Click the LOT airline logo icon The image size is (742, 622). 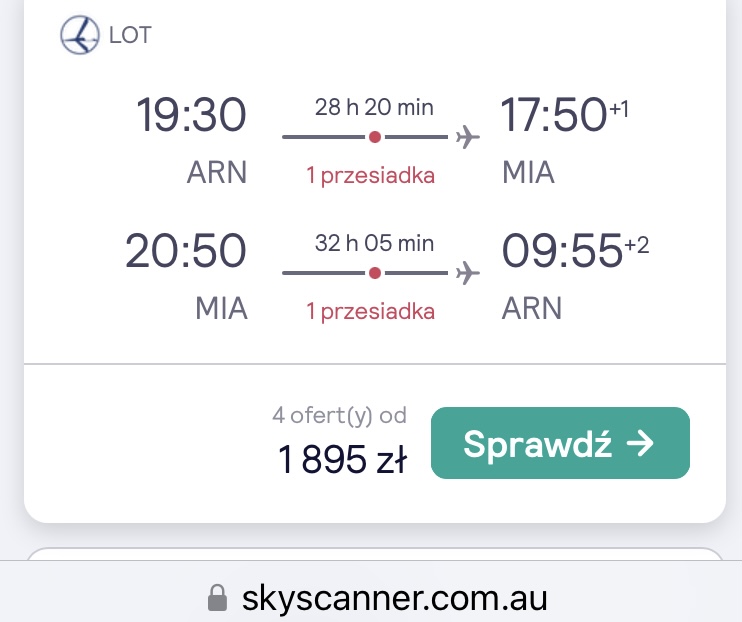[80, 35]
